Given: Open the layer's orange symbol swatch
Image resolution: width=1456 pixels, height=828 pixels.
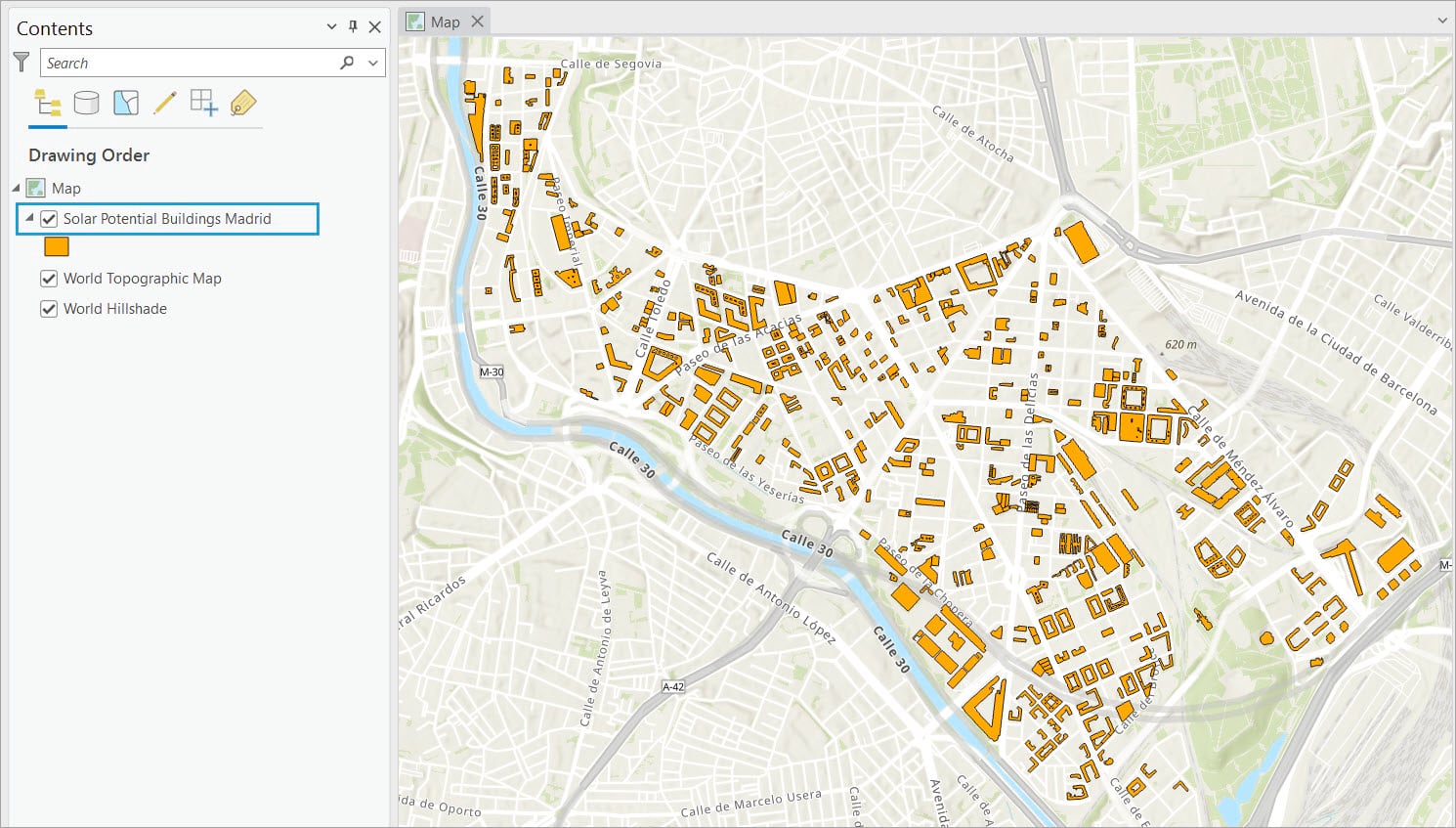Looking at the screenshot, I should (x=57, y=246).
